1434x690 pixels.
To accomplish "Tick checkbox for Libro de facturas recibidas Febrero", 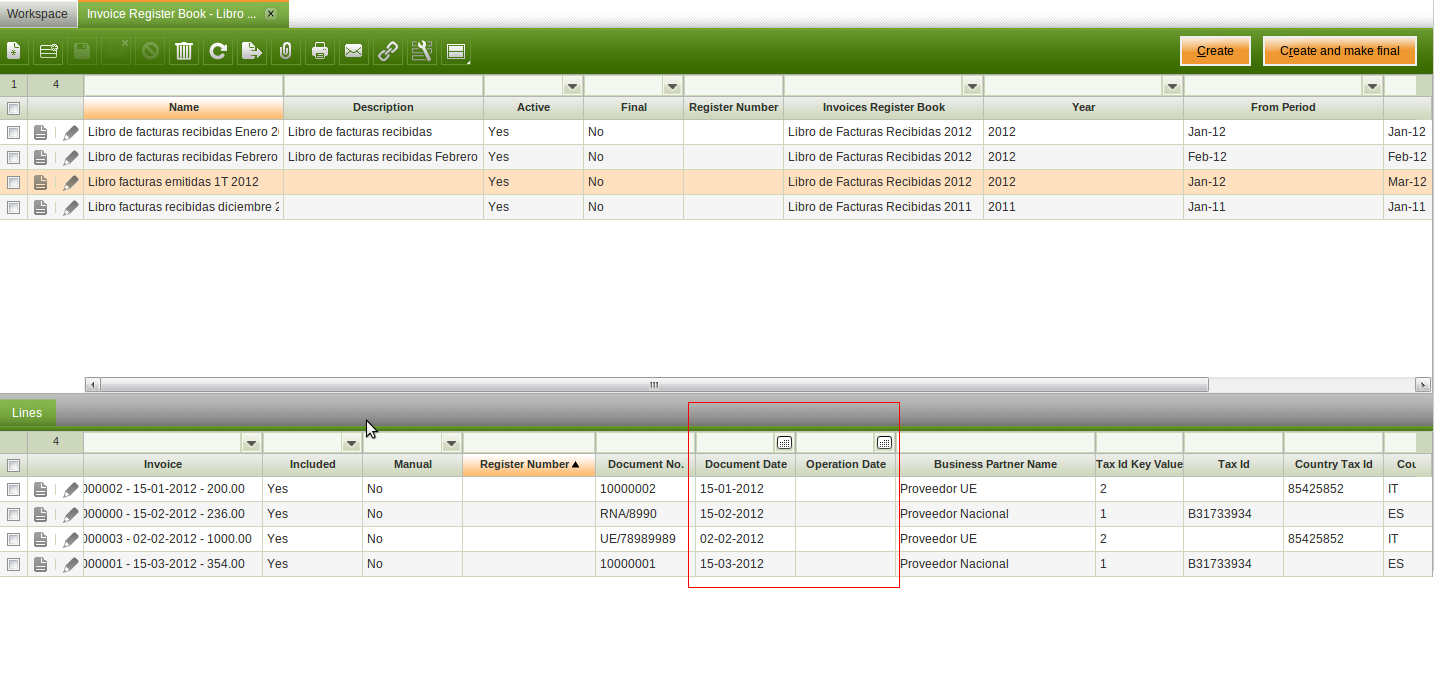I will [14, 157].
